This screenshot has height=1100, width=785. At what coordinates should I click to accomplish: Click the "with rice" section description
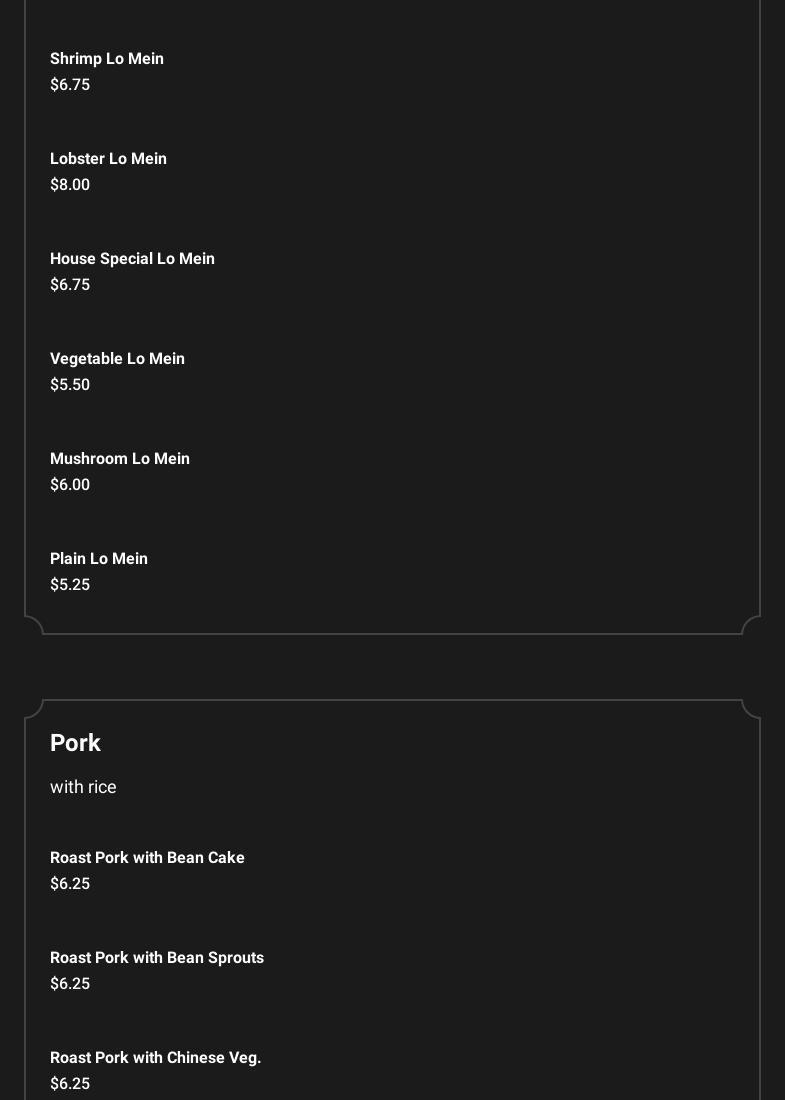pyautogui.click(x=83, y=787)
